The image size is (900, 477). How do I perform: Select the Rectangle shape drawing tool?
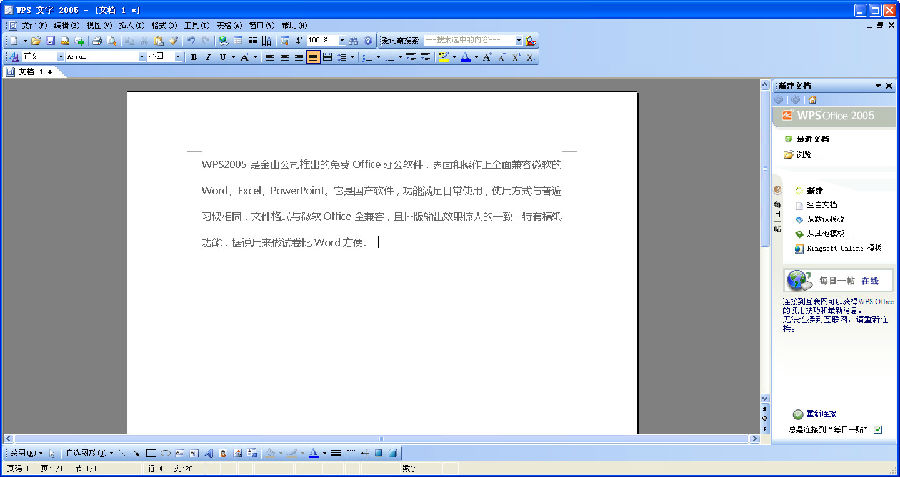(x=151, y=453)
